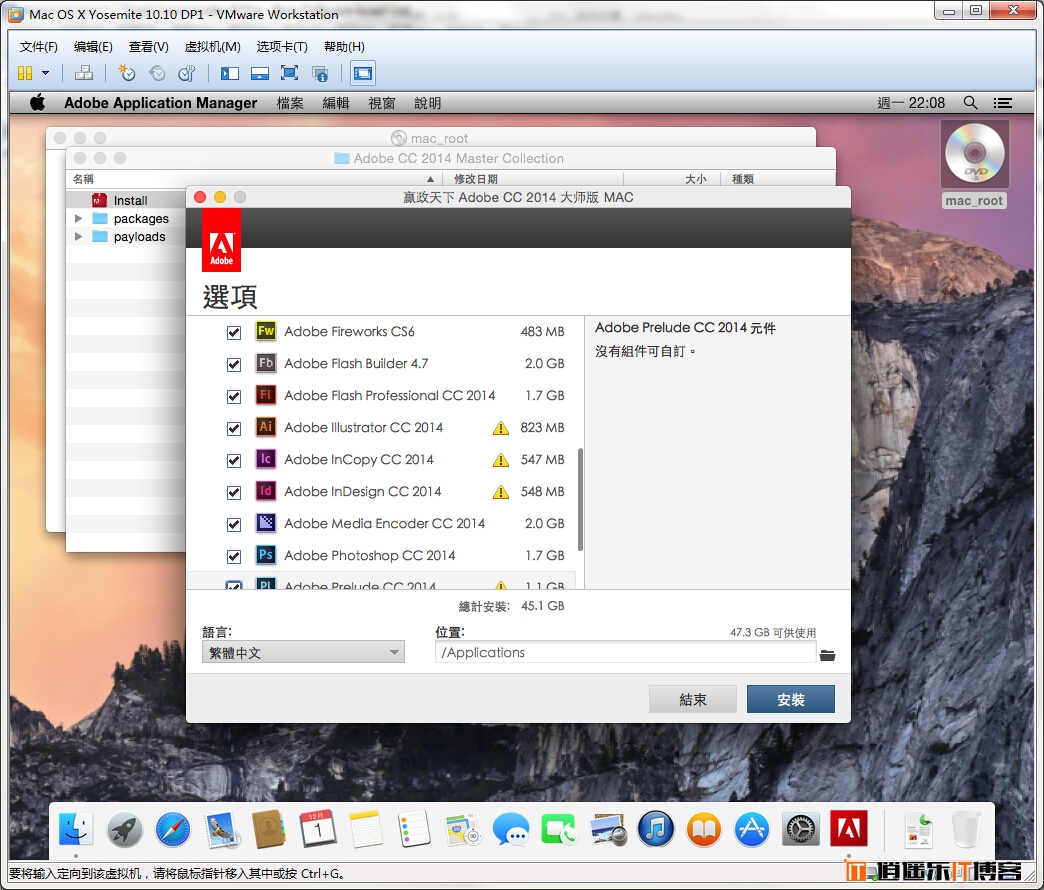
Task: Click the /Applications location field
Action: coord(625,652)
